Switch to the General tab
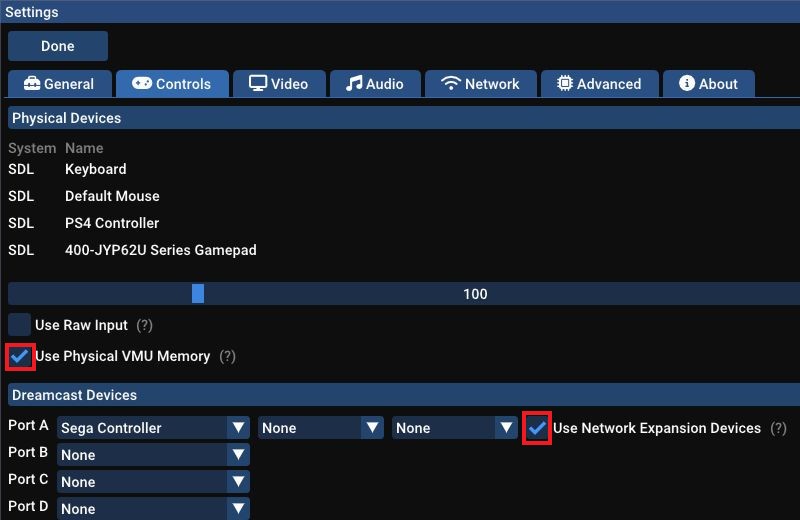 click(58, 84)
